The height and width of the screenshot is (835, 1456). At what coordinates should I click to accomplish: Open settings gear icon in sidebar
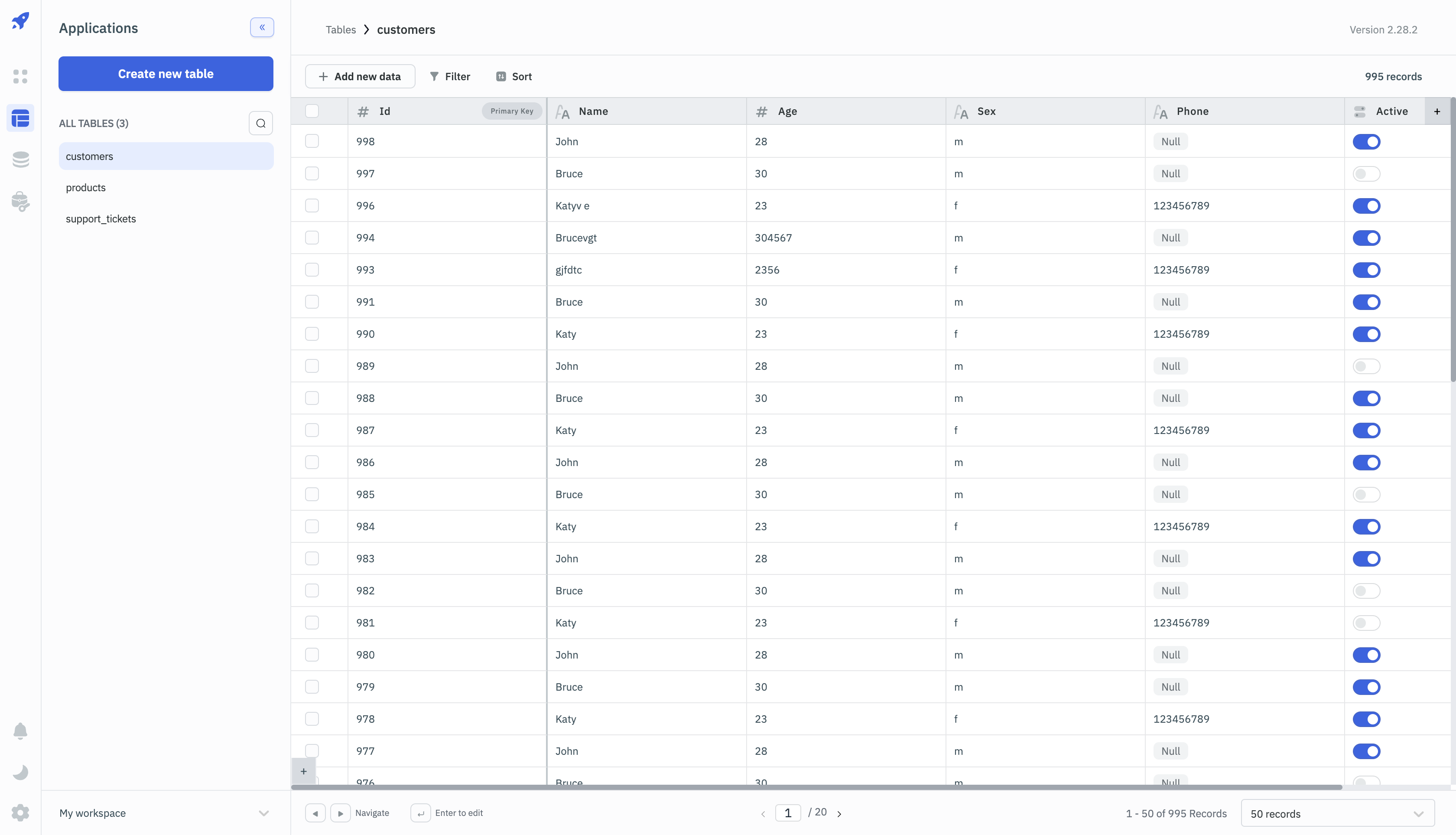[x=20, y=812]
